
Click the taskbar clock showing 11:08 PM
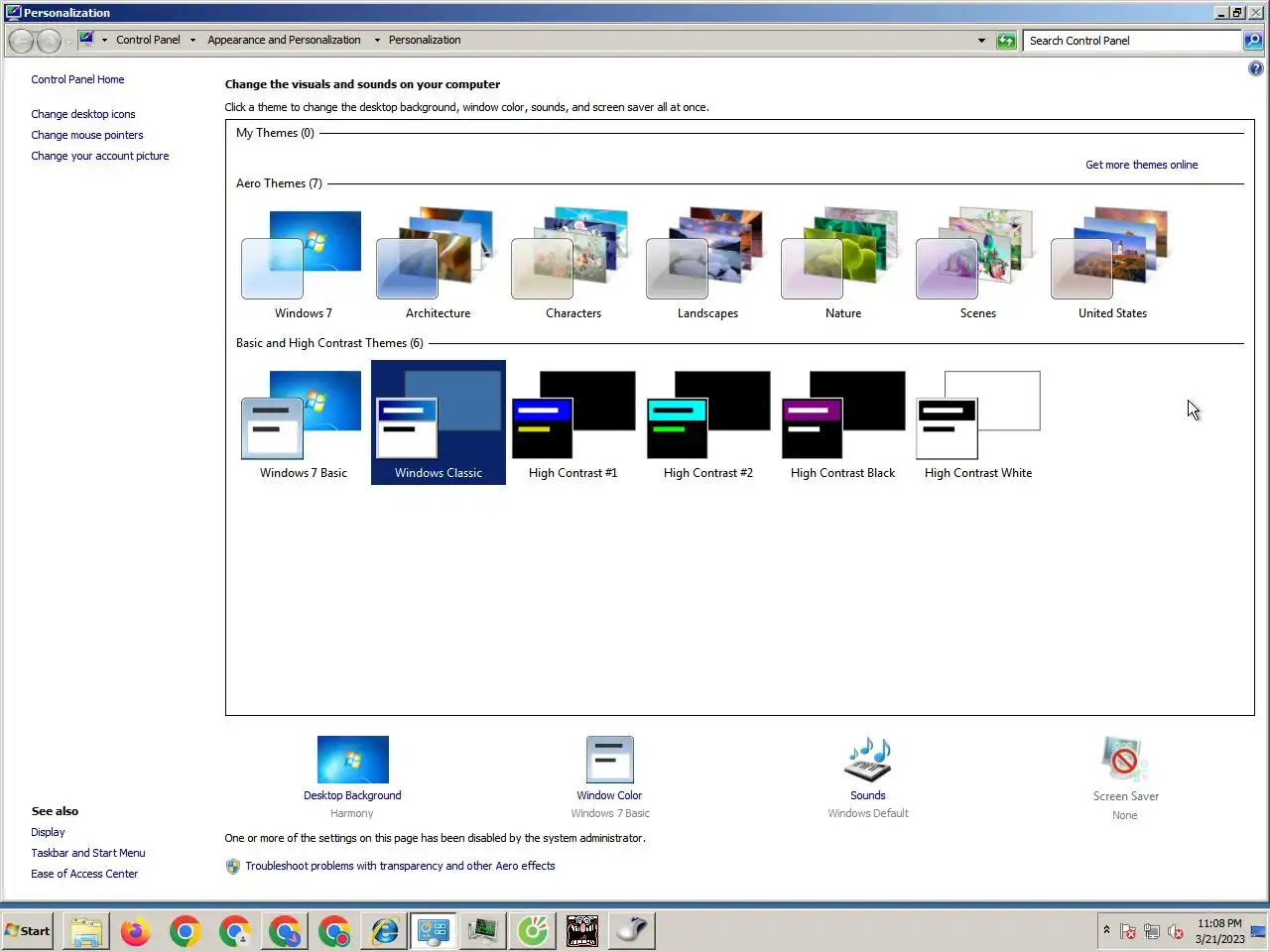1219,931
